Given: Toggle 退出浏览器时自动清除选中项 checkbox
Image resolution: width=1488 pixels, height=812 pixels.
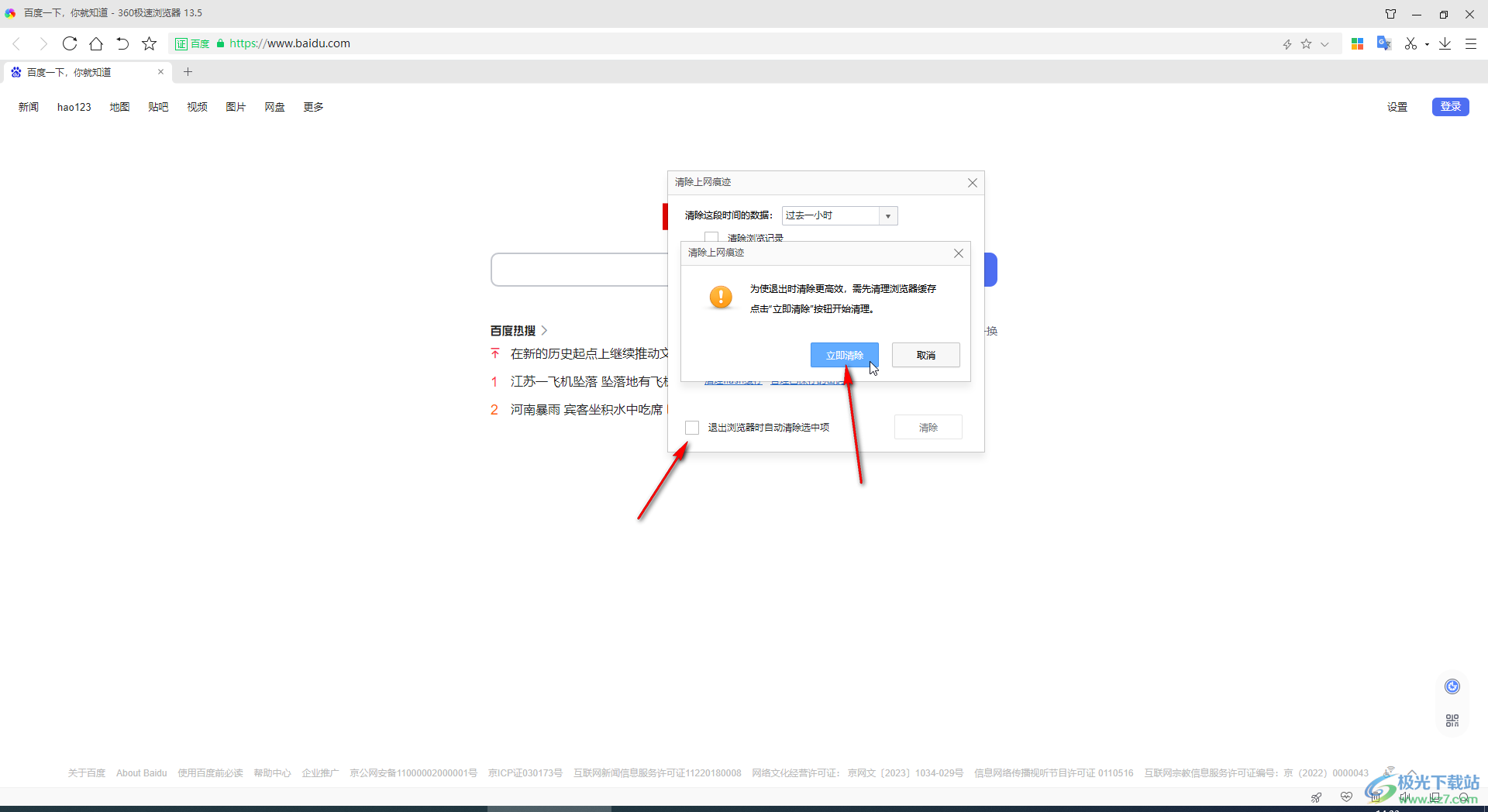Looking at the screenshot, I should [692, 428].
